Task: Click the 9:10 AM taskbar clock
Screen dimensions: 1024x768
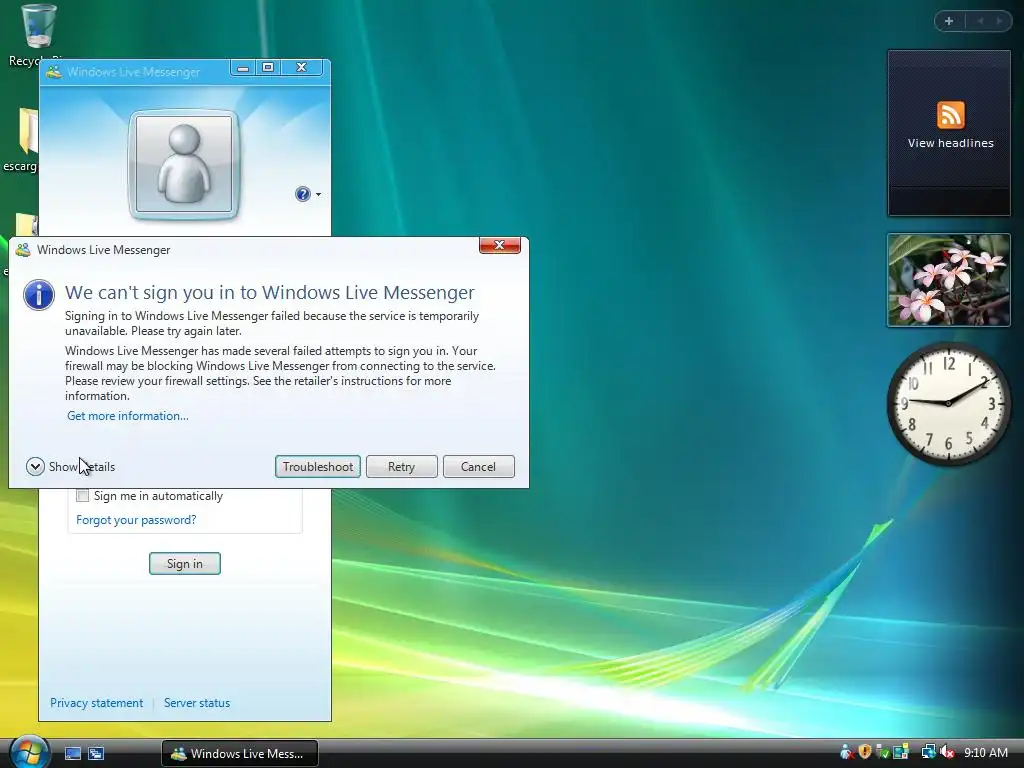Action: coord(986,752)
